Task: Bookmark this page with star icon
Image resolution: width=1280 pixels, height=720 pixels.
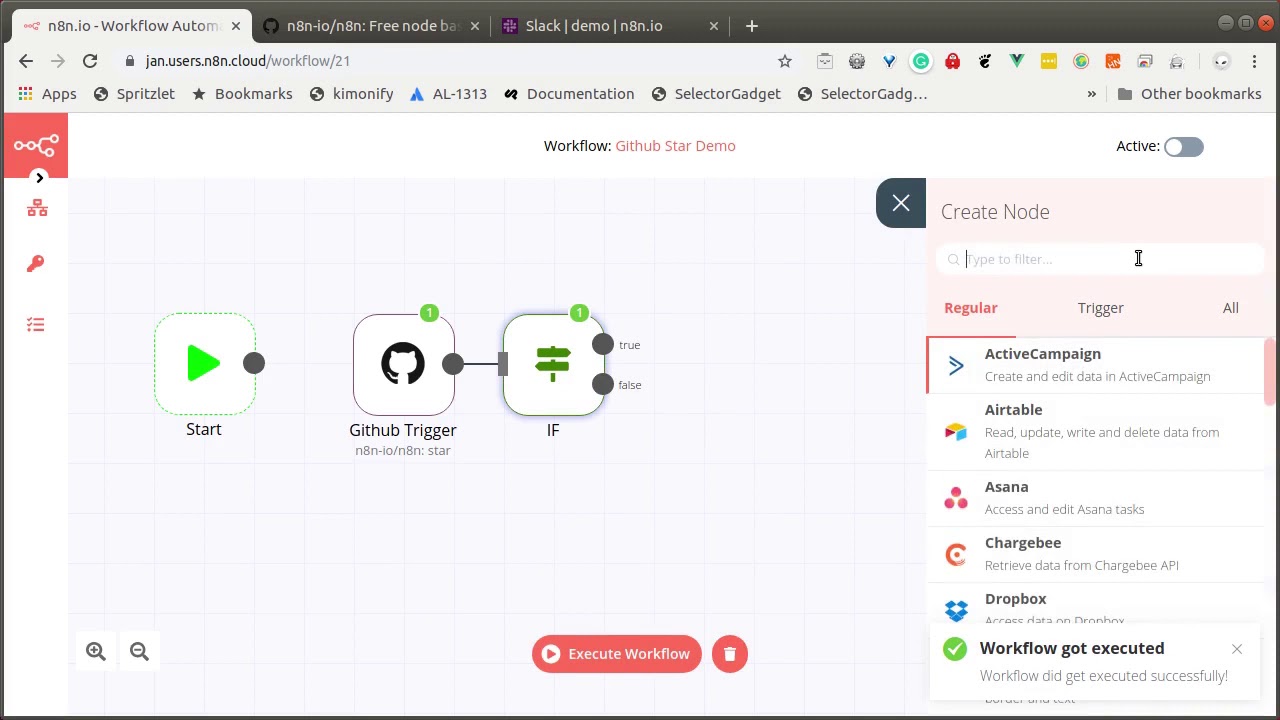Action: click(785, 62)
